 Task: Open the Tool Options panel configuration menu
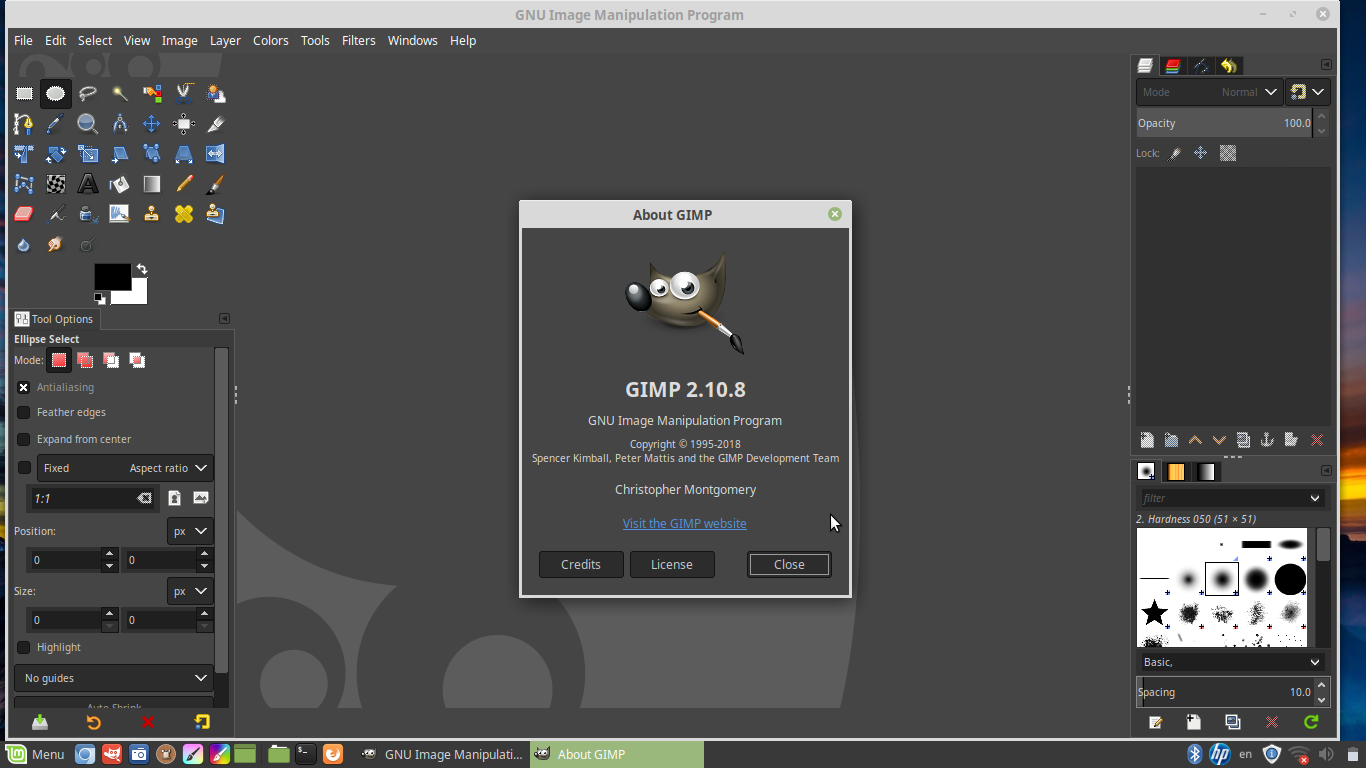click(x=224, y=319)
